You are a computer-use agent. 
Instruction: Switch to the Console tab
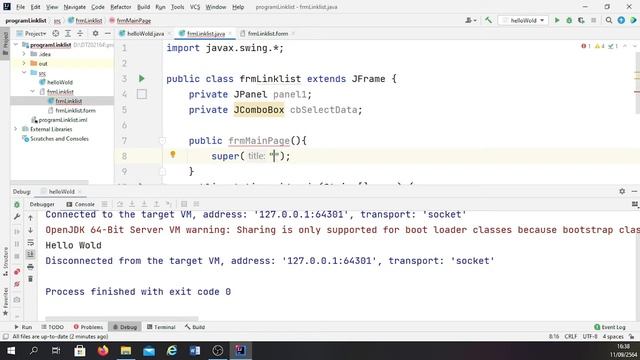click(x=80, y=204)
